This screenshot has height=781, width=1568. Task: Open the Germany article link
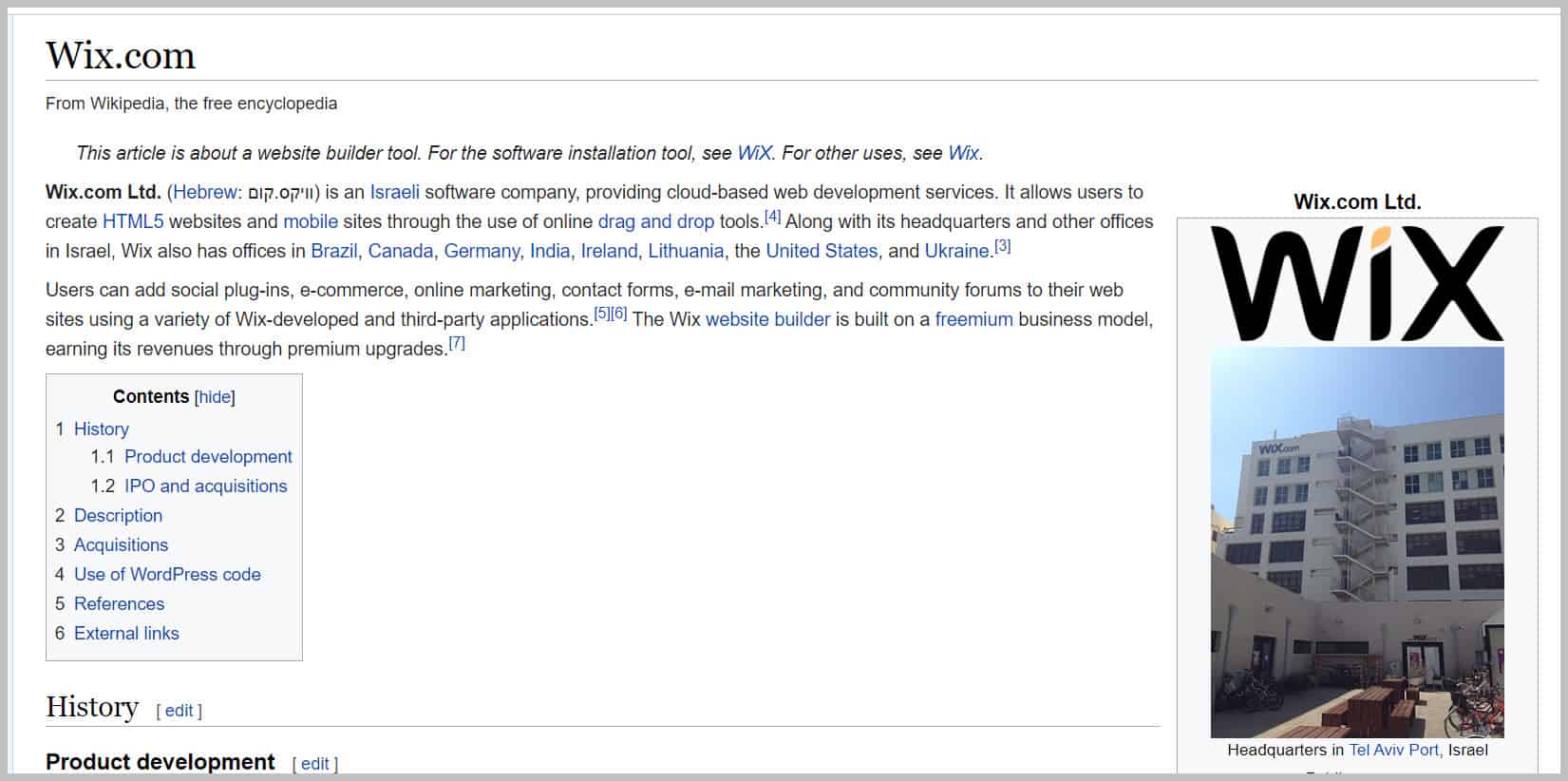coord(482,251)
